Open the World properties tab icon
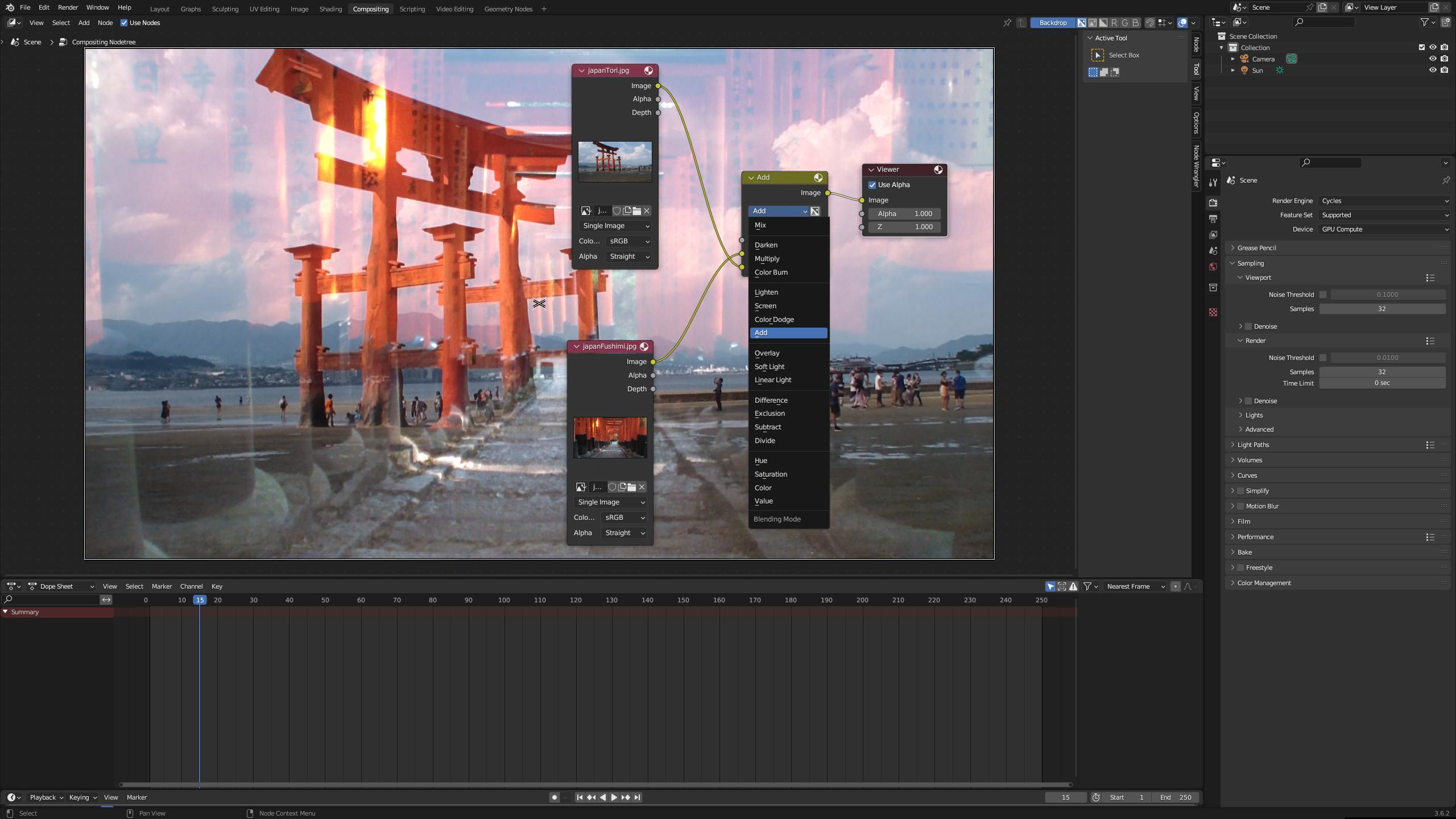This screenshot has height=819, width=1456. point(1213,267)
